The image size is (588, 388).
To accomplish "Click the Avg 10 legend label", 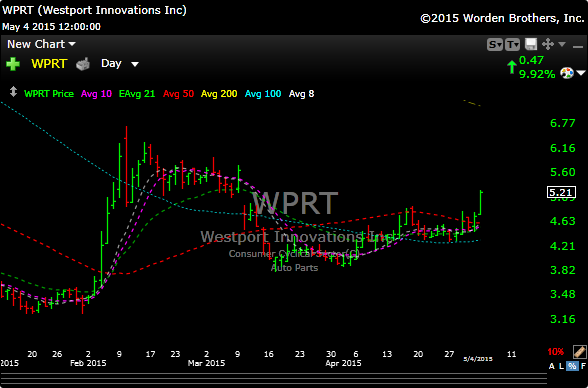I will pos(96,94).
